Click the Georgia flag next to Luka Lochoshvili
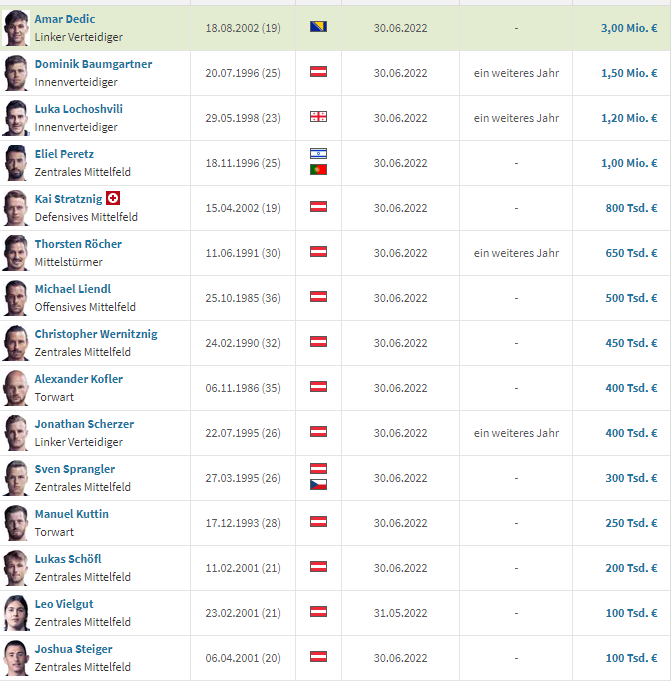This screenshot has height=681, width=671. point(318,117)
